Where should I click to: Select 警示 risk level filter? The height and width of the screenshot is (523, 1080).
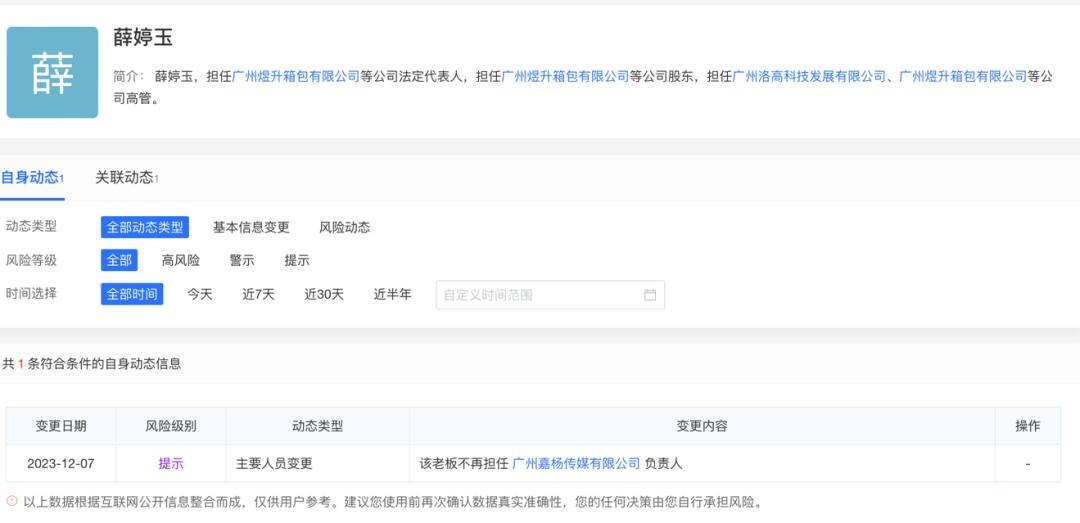click(242, 260)
